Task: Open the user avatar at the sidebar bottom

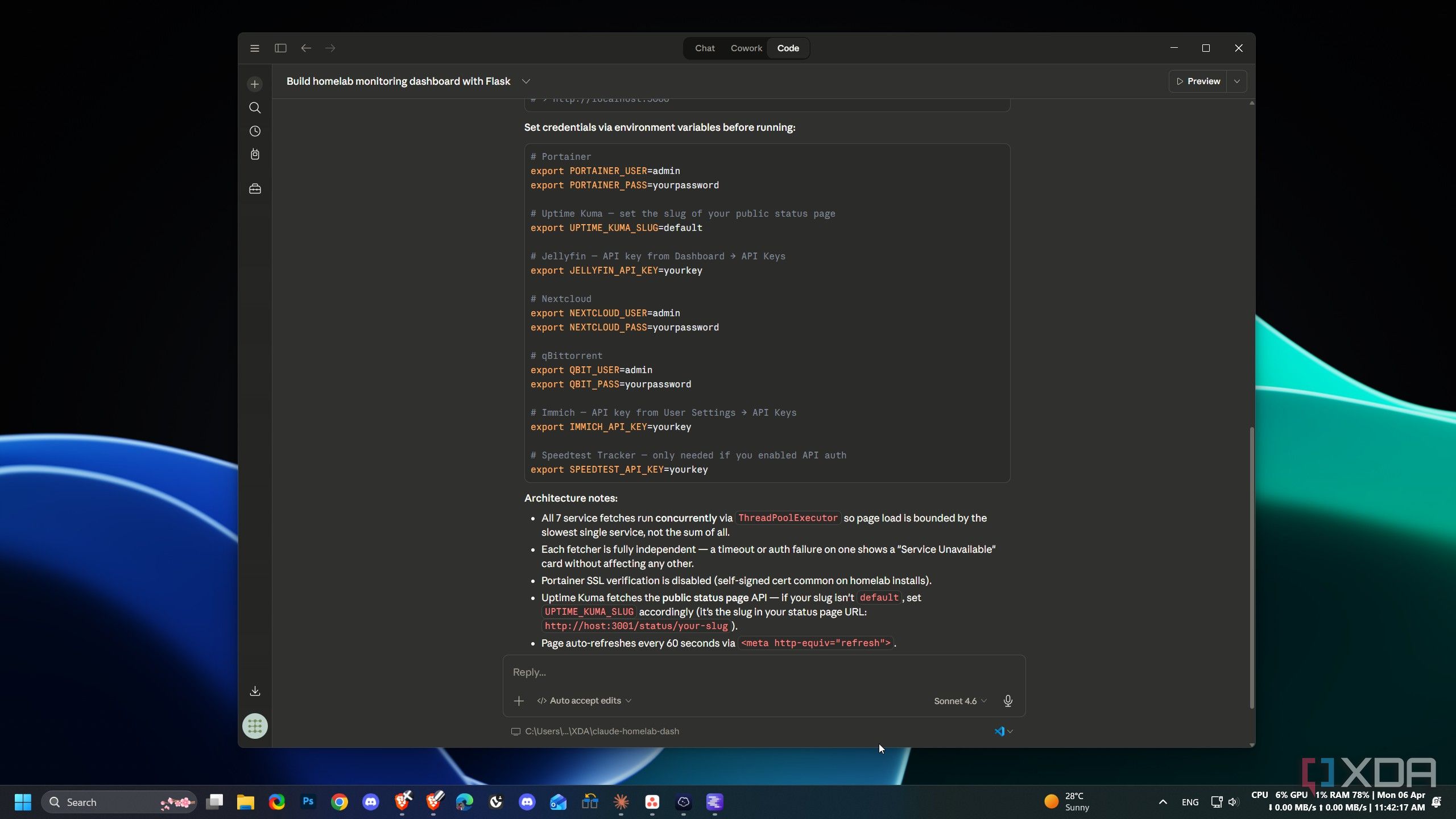Action: 255,726
